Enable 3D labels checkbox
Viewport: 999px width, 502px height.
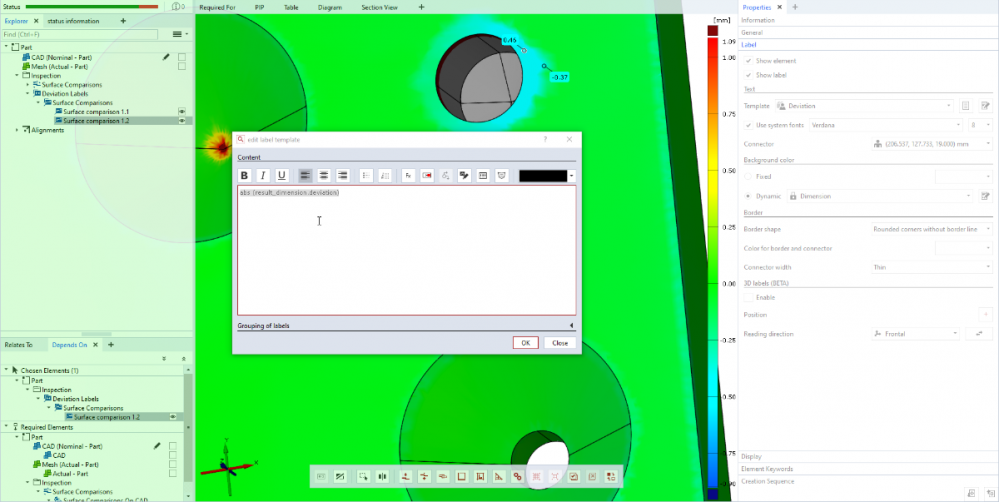click(748, 298)
